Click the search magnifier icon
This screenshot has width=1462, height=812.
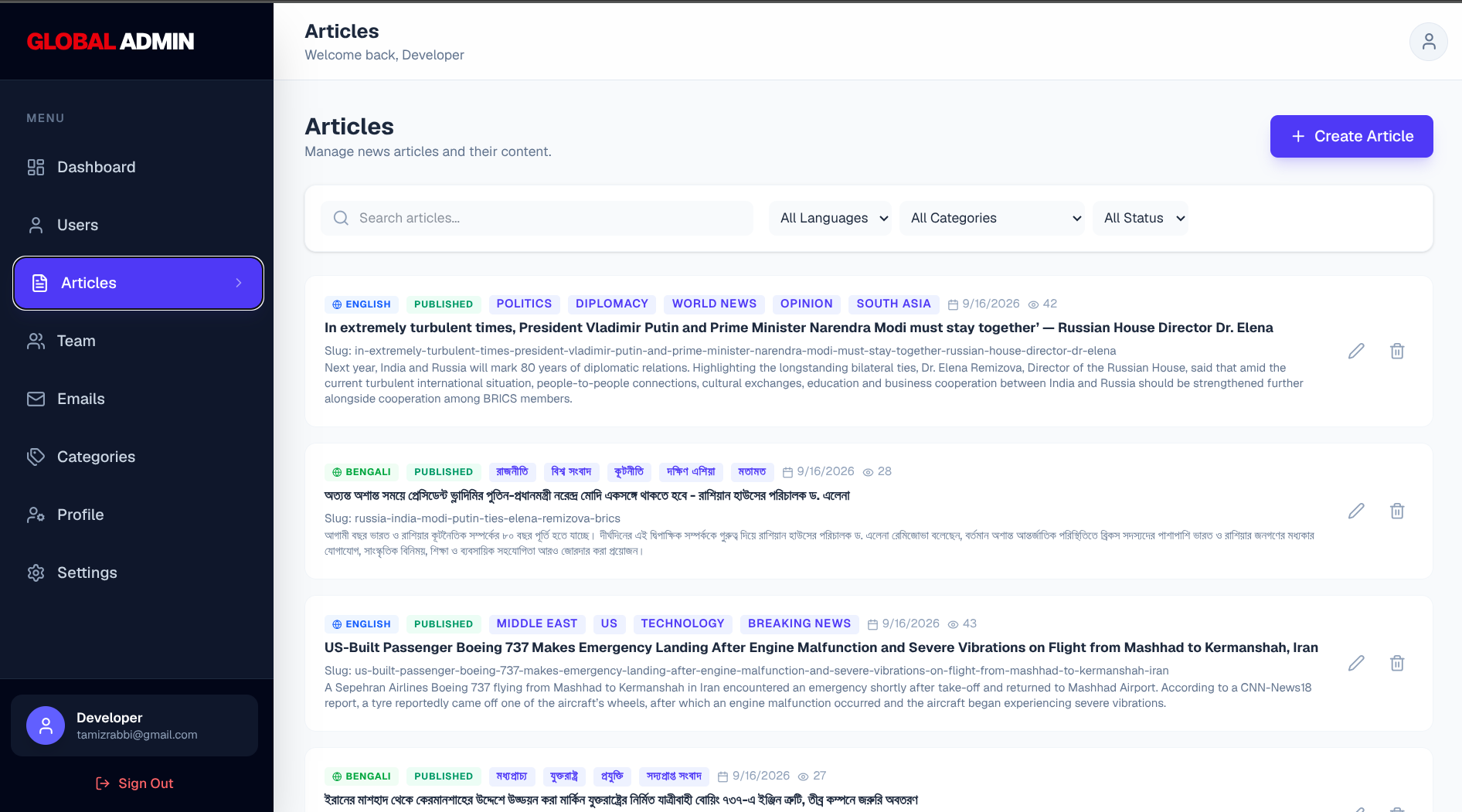coord(341,218)
